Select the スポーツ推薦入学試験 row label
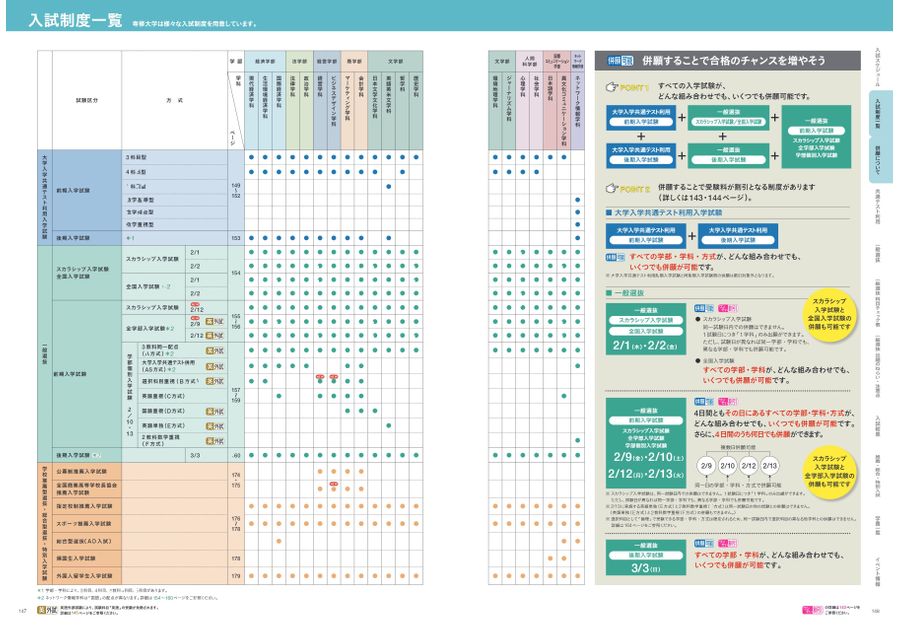Screen dimensions: 900x627 pos(84,524)
